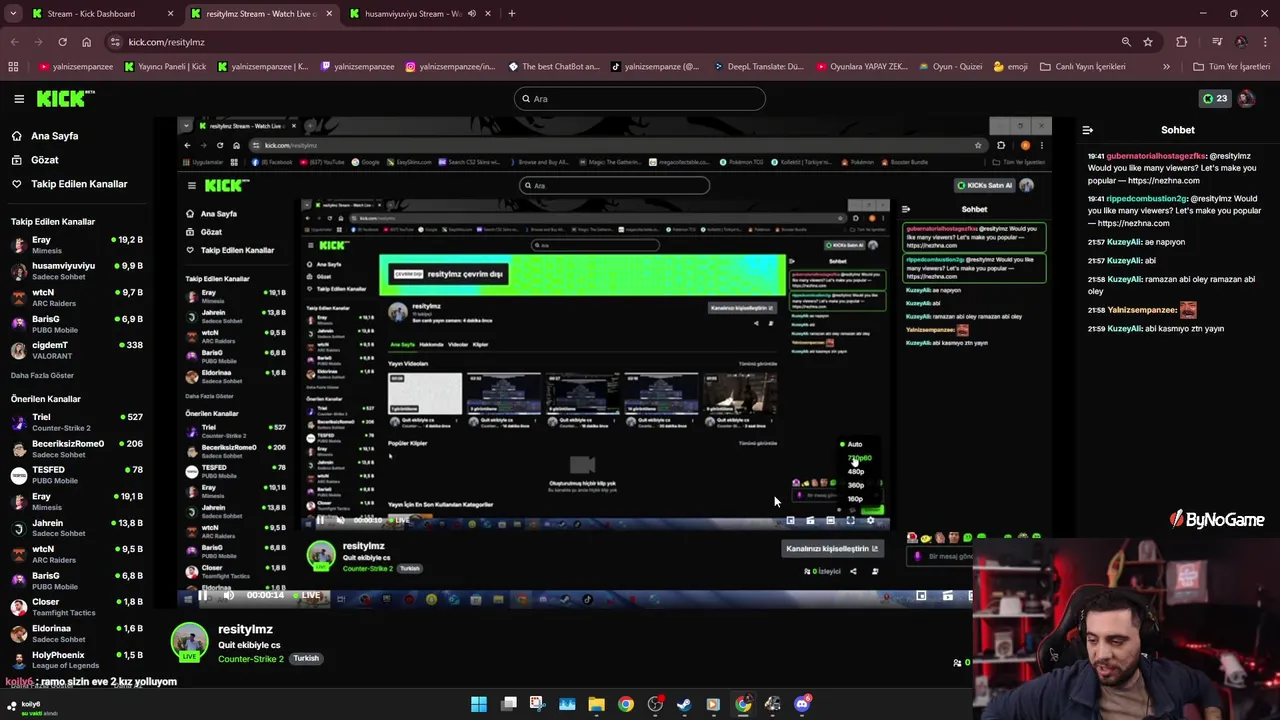This screenshot has width=1280, height=720.
Task: Click the resitylmz channel name below player
Action: [x=245, y=629]
